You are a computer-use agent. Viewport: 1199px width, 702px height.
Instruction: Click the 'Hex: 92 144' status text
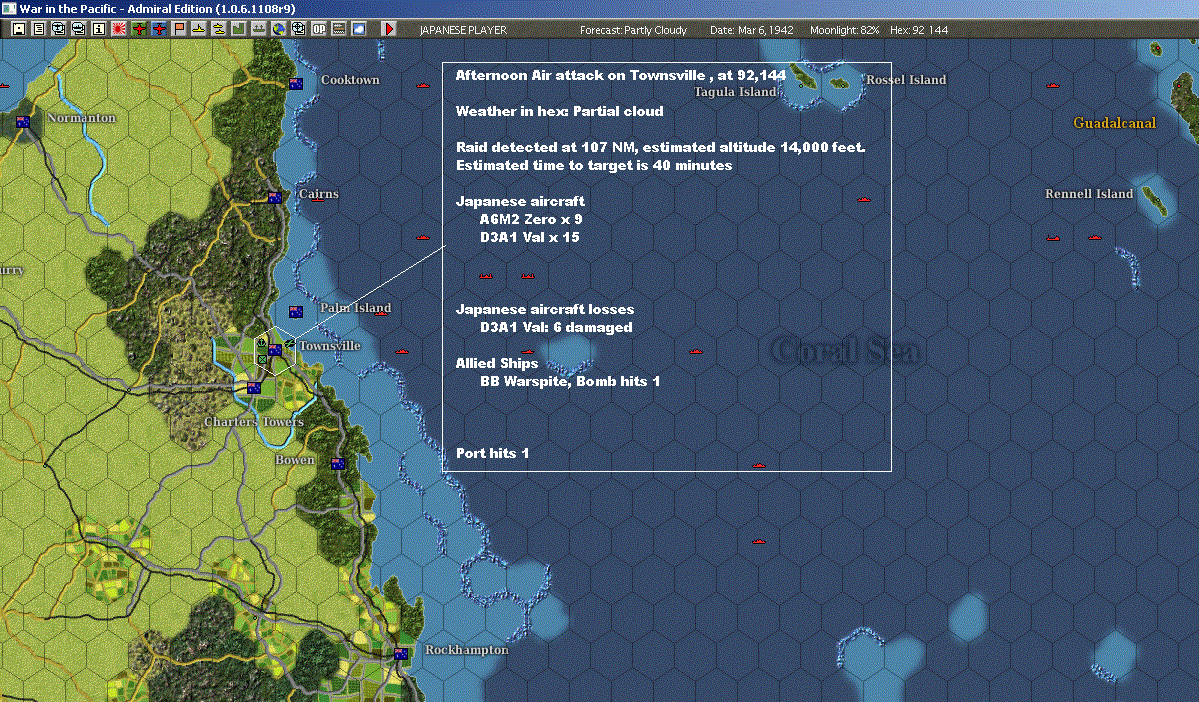point(919,30)
